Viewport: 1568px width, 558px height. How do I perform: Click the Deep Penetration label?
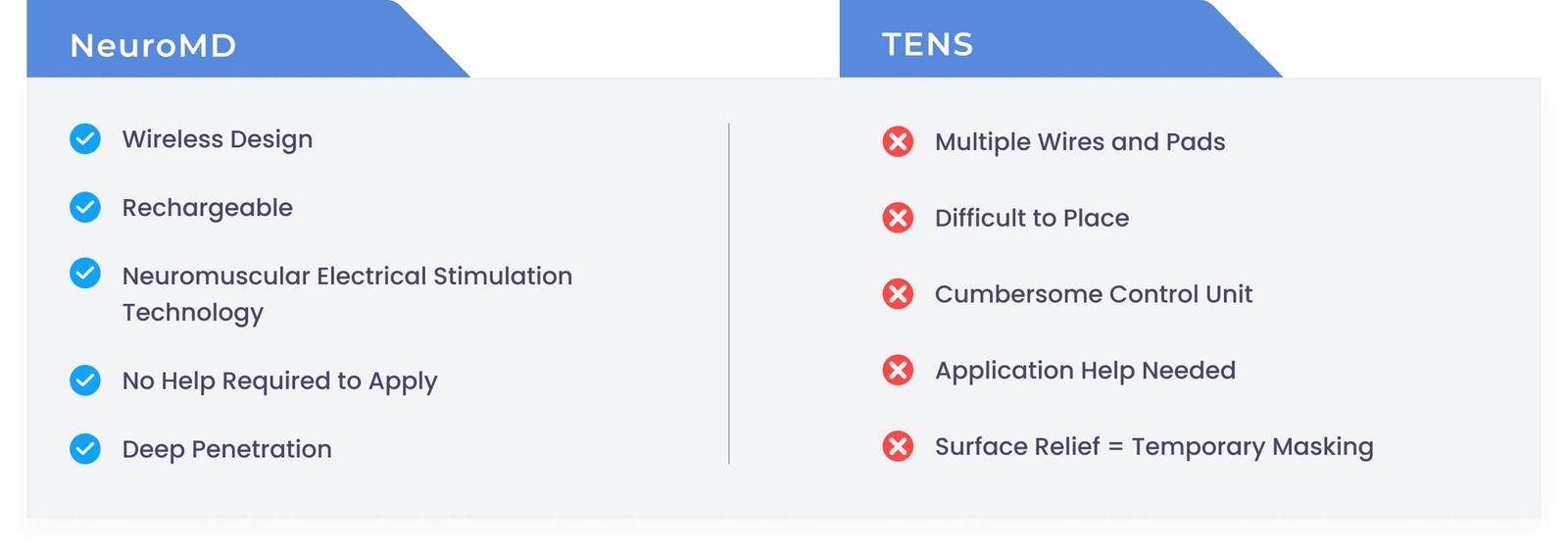coord(227,449)
